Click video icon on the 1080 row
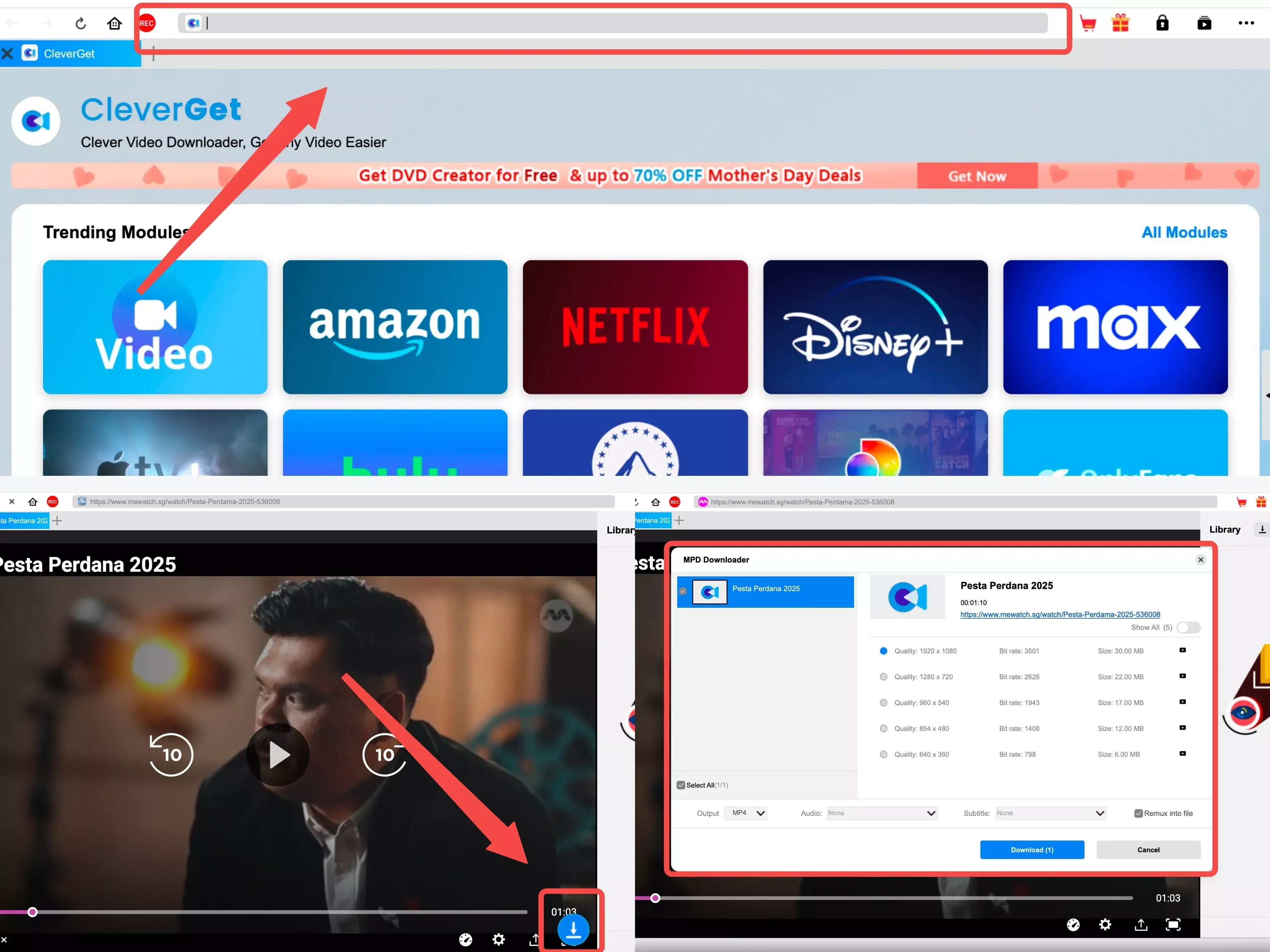This screenshot has height=952, width=1270. pyautogui.click(x=1182, y=650)
